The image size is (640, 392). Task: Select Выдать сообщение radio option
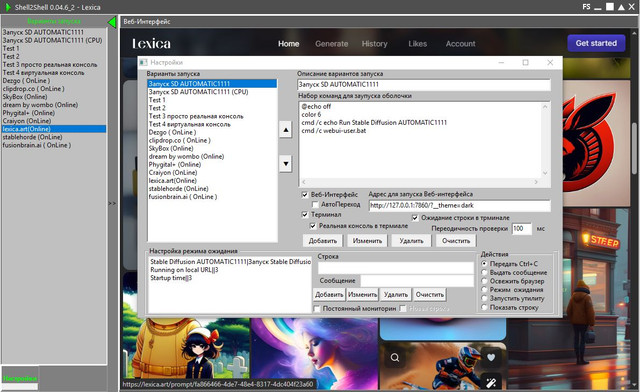point(484,272)
